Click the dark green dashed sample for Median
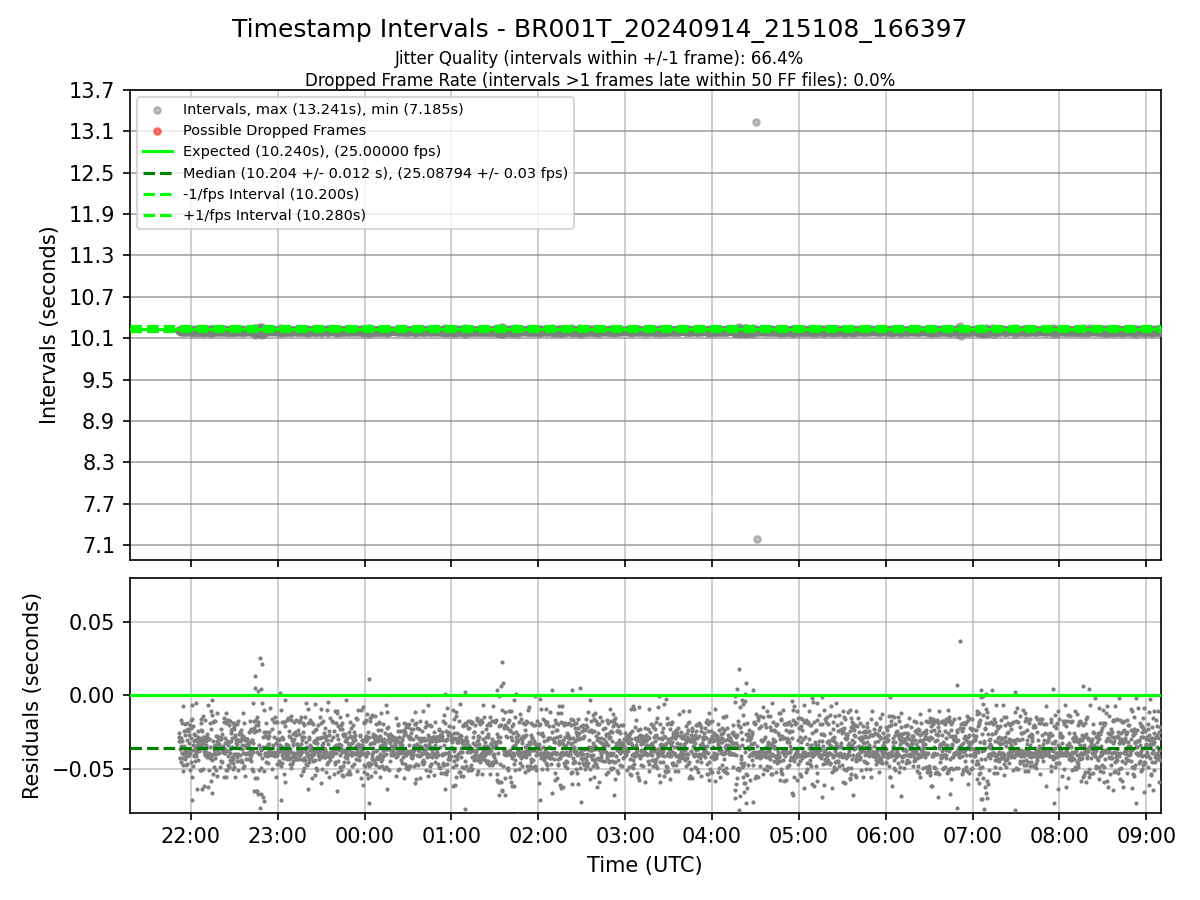Image resolution: width=1200 pixels, height=900 pixels. (x=157, y=173)
